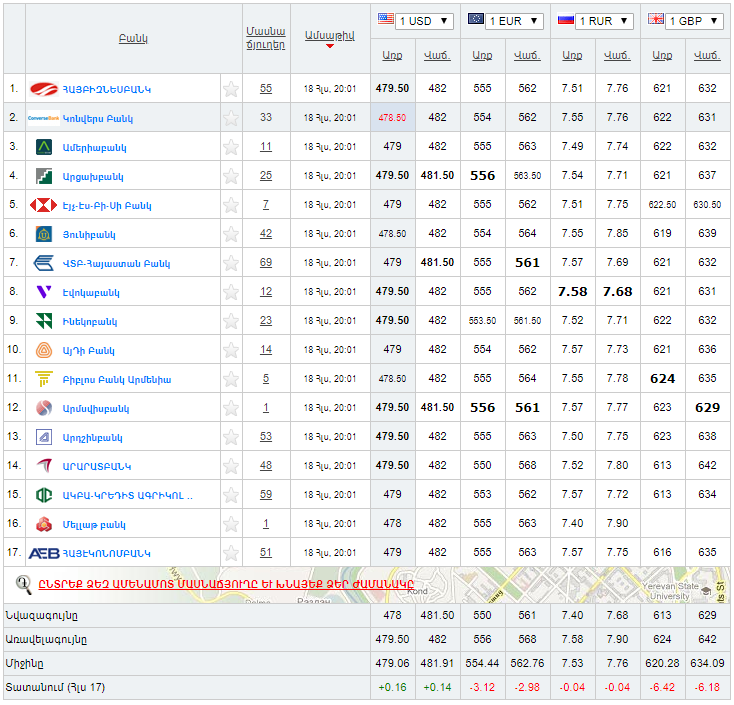Click Արմսվիսբանկ GBP sell value 629
The image size is (734, 705).
[707, 408]
